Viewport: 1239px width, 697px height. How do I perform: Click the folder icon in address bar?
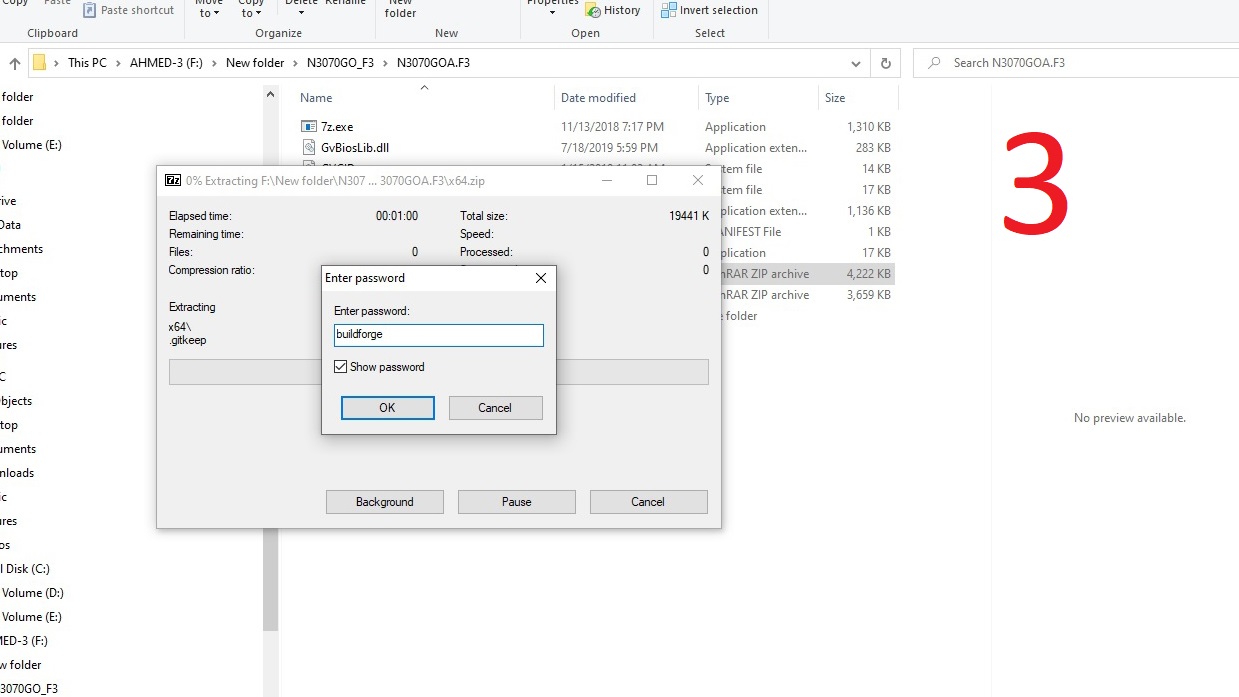coord(40,63)
